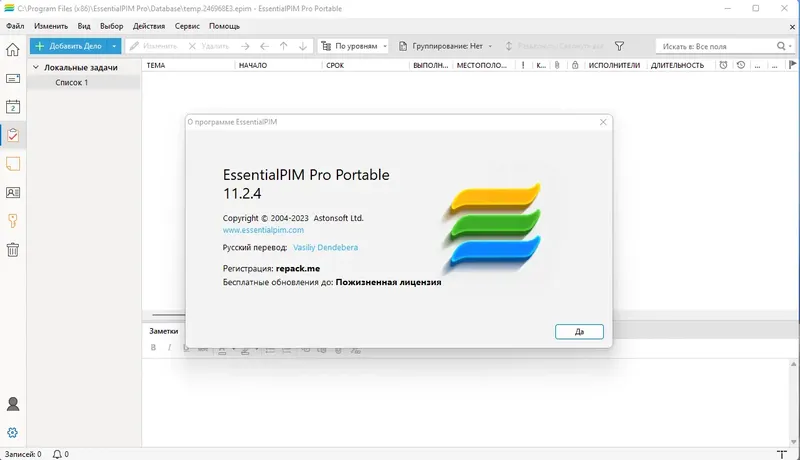Click the filter funnel icon
This screenshot has height=460, width=800.
click(x=619, y=46)
